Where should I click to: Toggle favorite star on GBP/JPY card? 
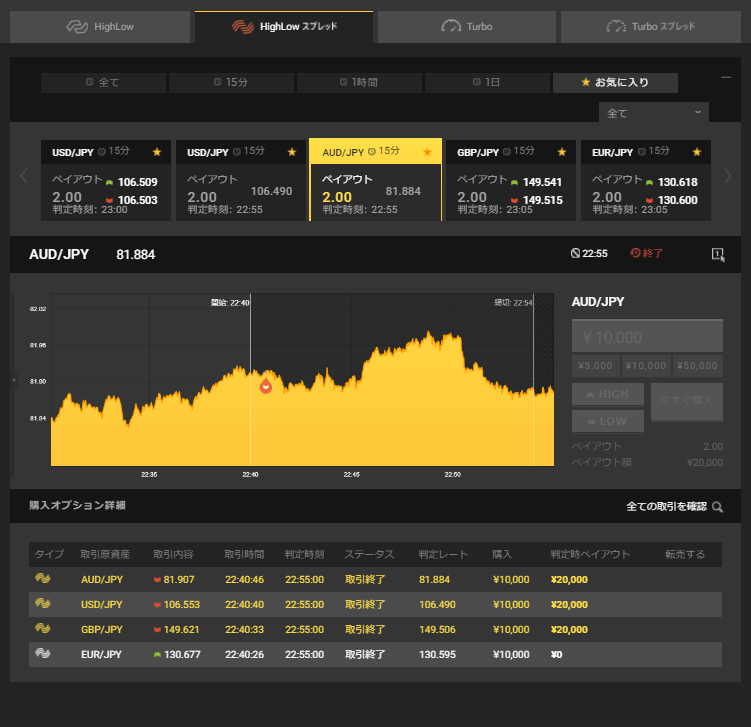[562, 152]
